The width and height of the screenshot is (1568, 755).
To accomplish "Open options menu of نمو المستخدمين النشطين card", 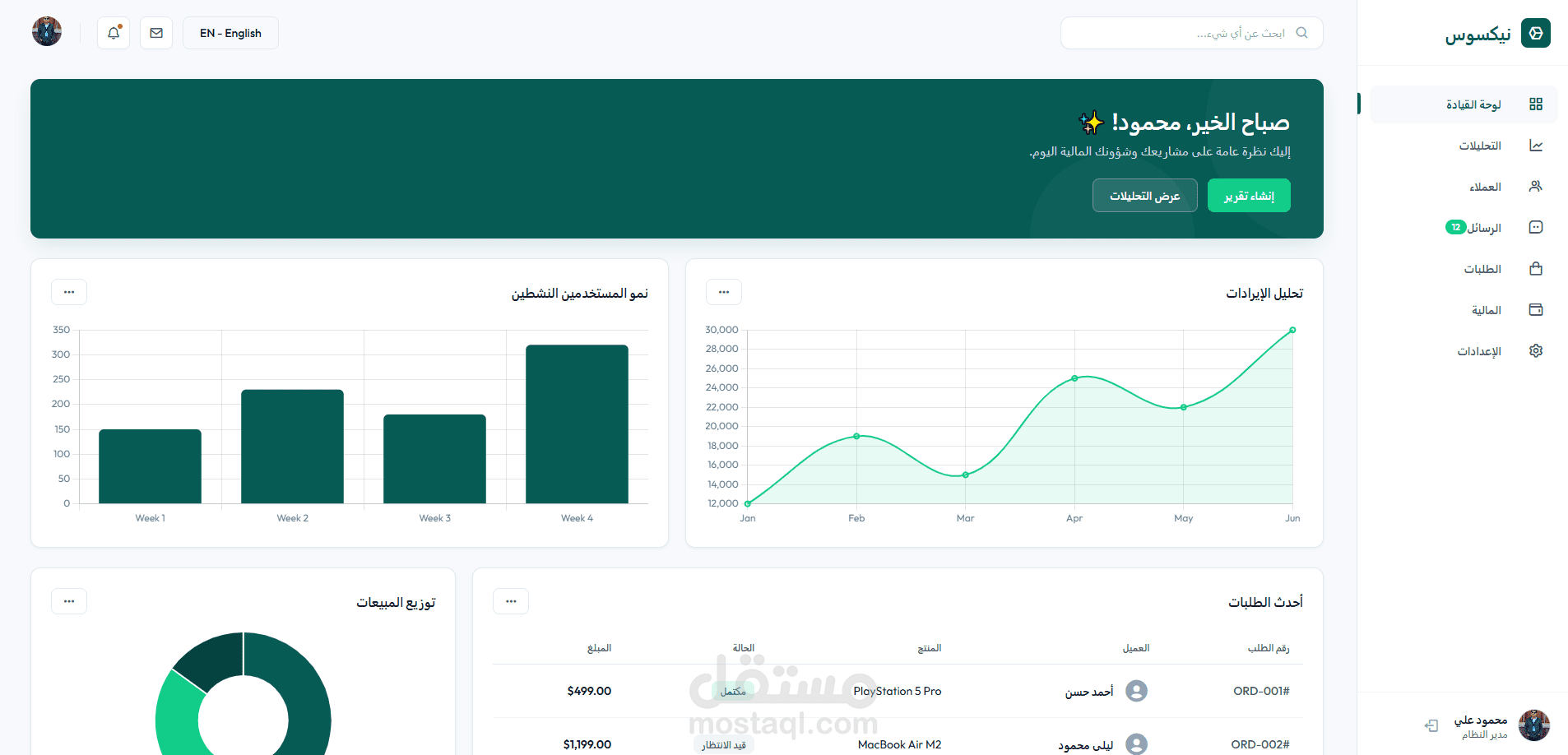I will pyautogui.click(x=69, y=292).
